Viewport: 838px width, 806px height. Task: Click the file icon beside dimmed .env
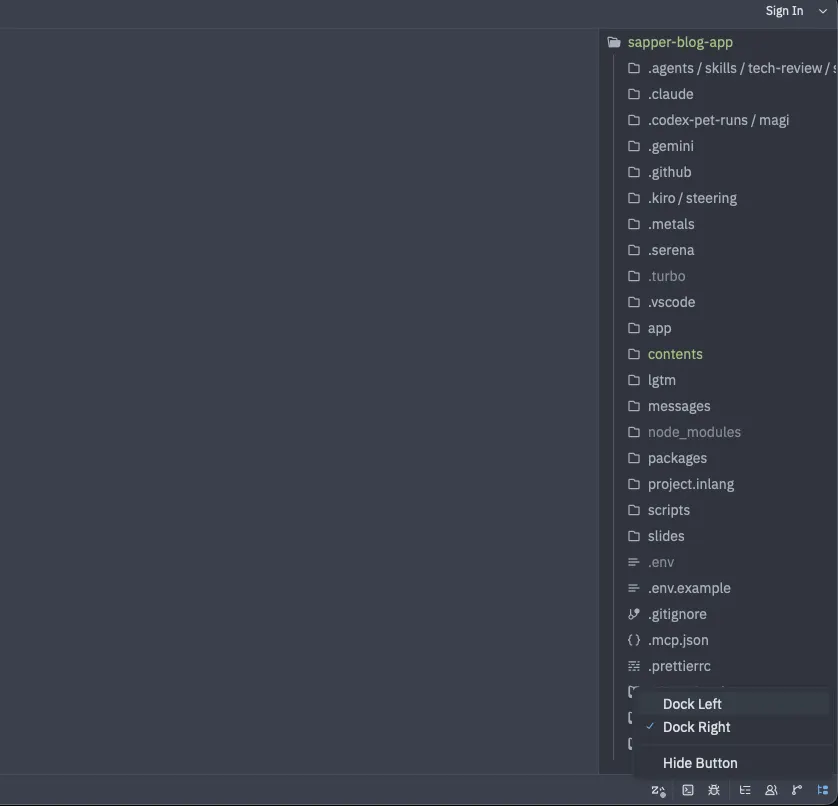634,562
